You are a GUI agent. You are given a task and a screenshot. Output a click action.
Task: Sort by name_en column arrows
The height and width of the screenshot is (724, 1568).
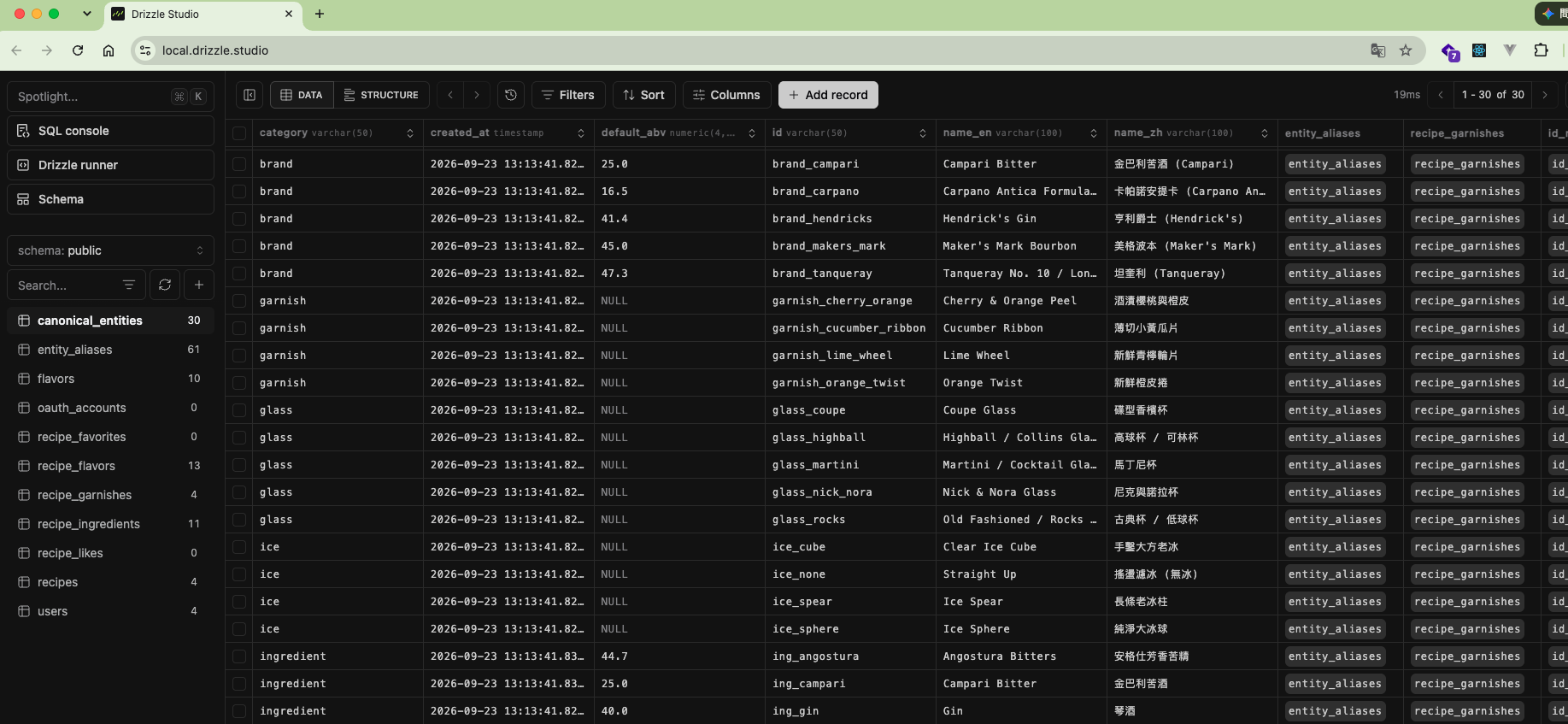[1094, 133]
